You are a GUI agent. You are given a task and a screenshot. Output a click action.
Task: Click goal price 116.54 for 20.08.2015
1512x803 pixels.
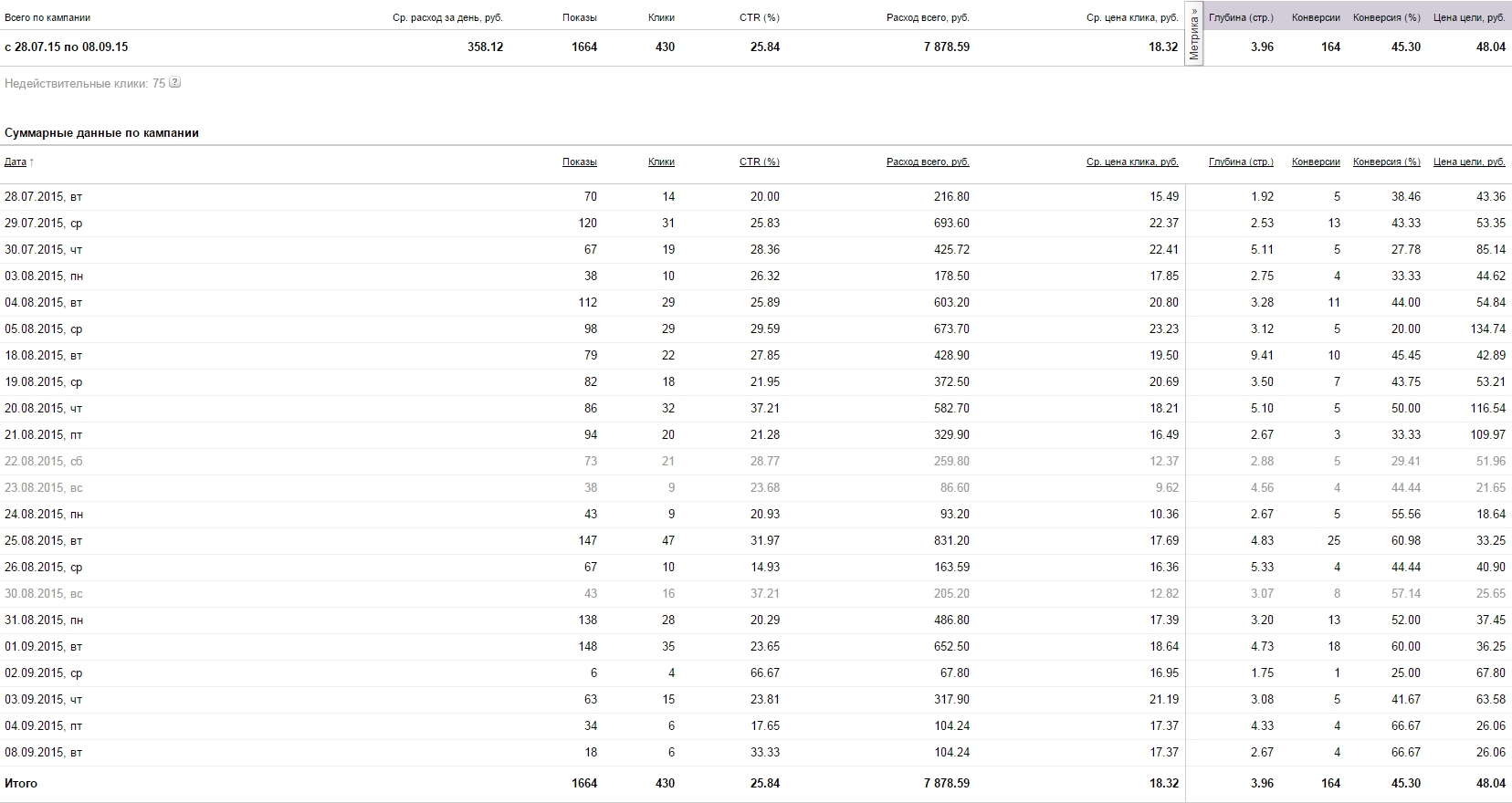coord(1488,408)
